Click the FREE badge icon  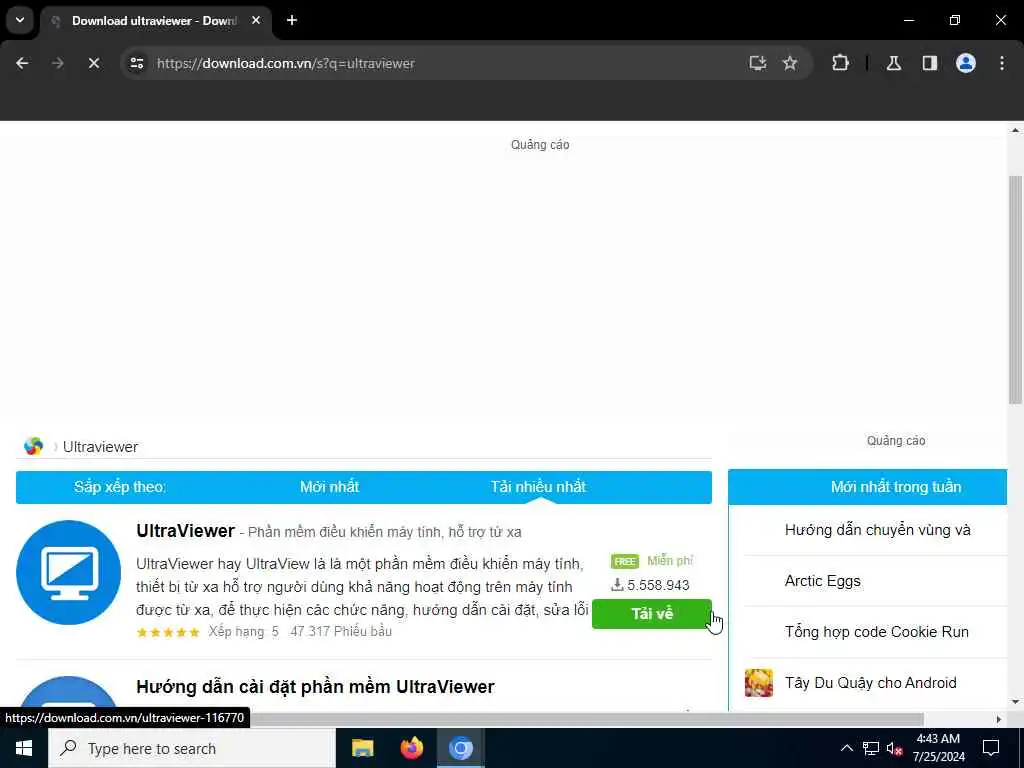pos(624,562)
